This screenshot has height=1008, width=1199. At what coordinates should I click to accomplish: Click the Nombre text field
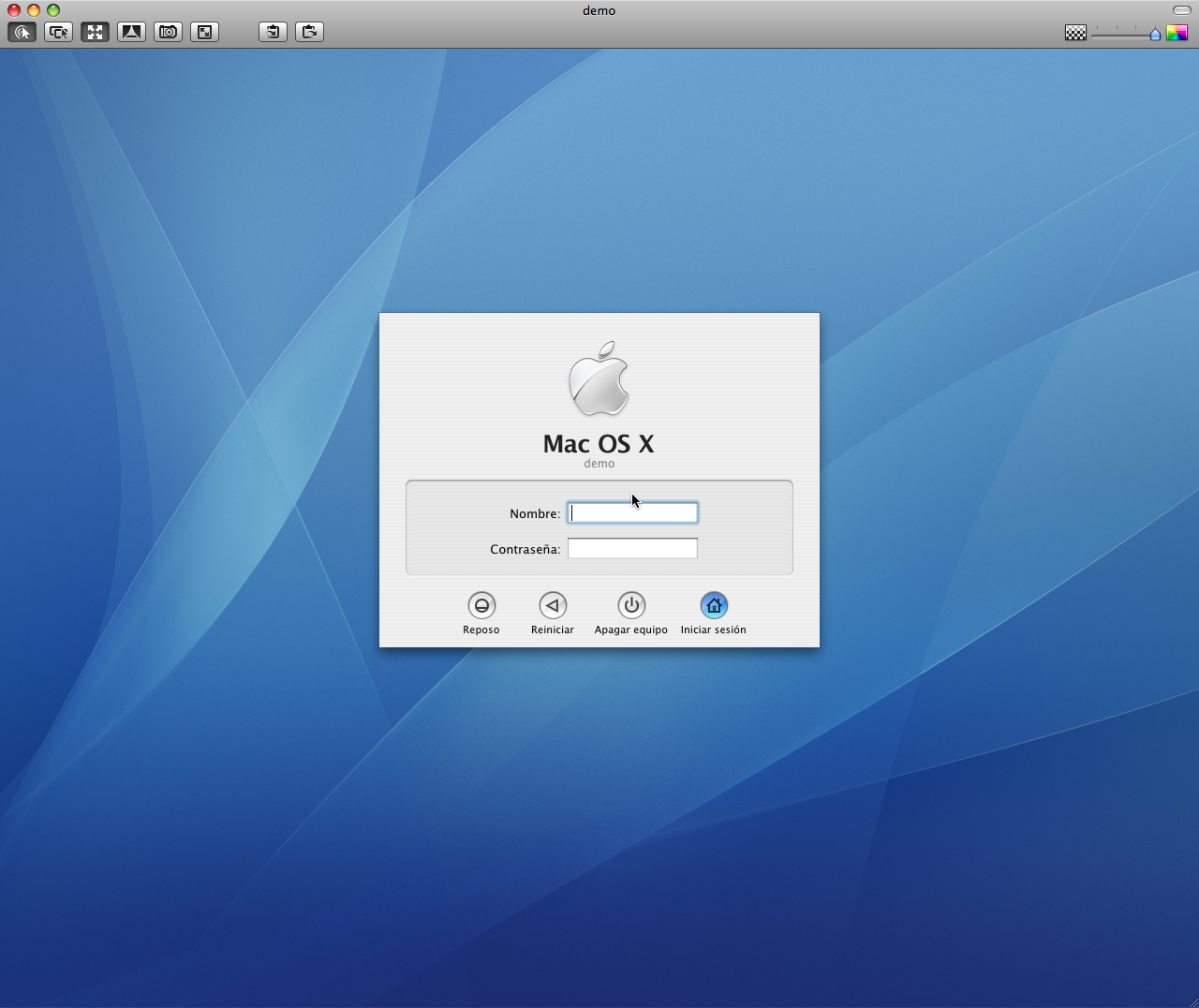(632, 512)
